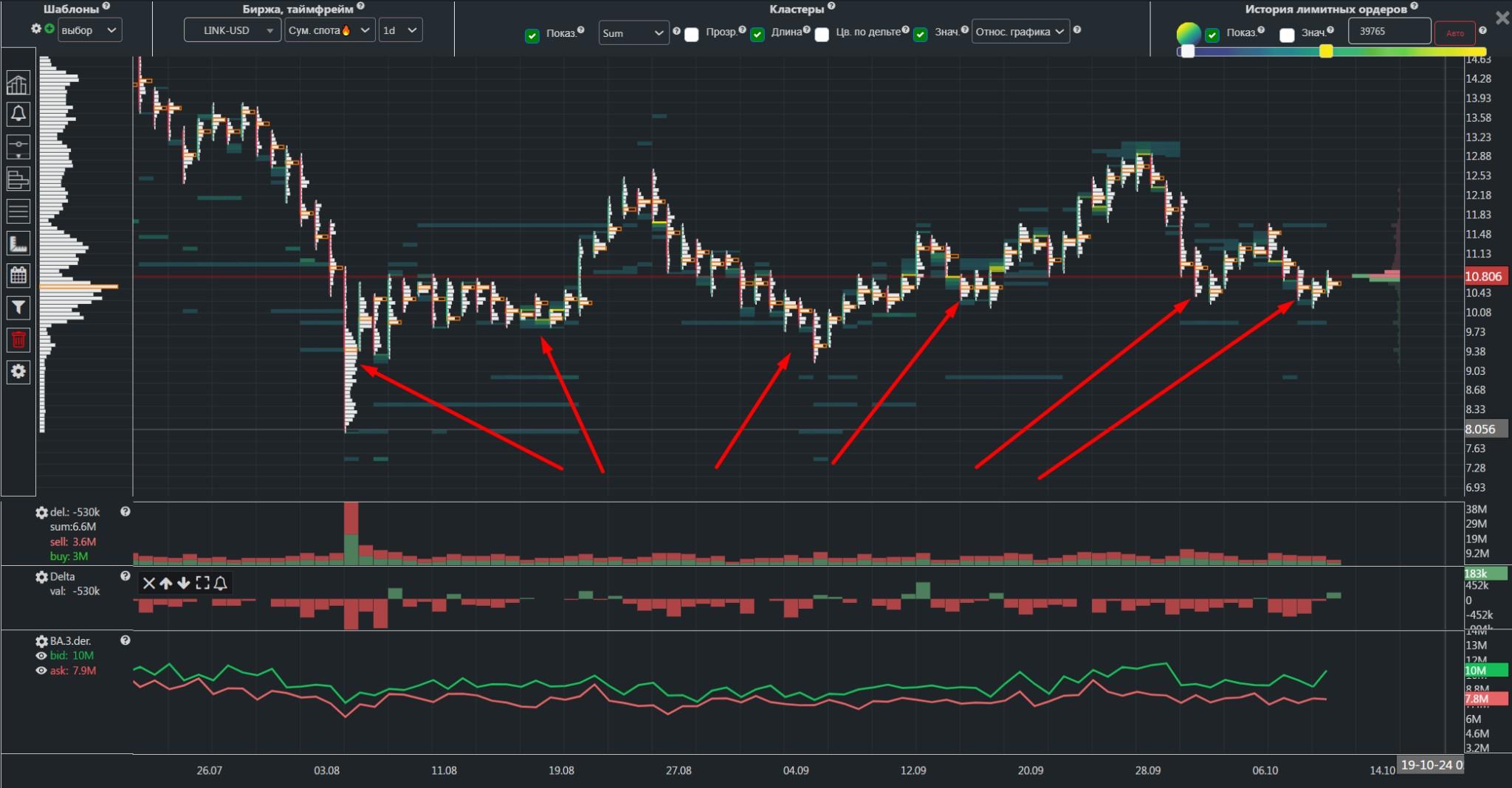This screenshot has width=1512, height=788.
Task: Open the filter funnel tool
Action: point(18,307)
